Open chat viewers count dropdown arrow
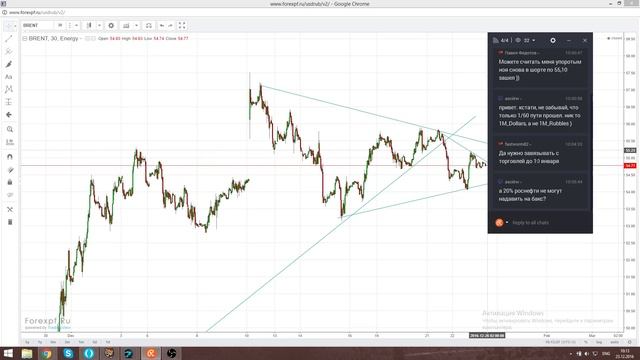 coord(533,40)
